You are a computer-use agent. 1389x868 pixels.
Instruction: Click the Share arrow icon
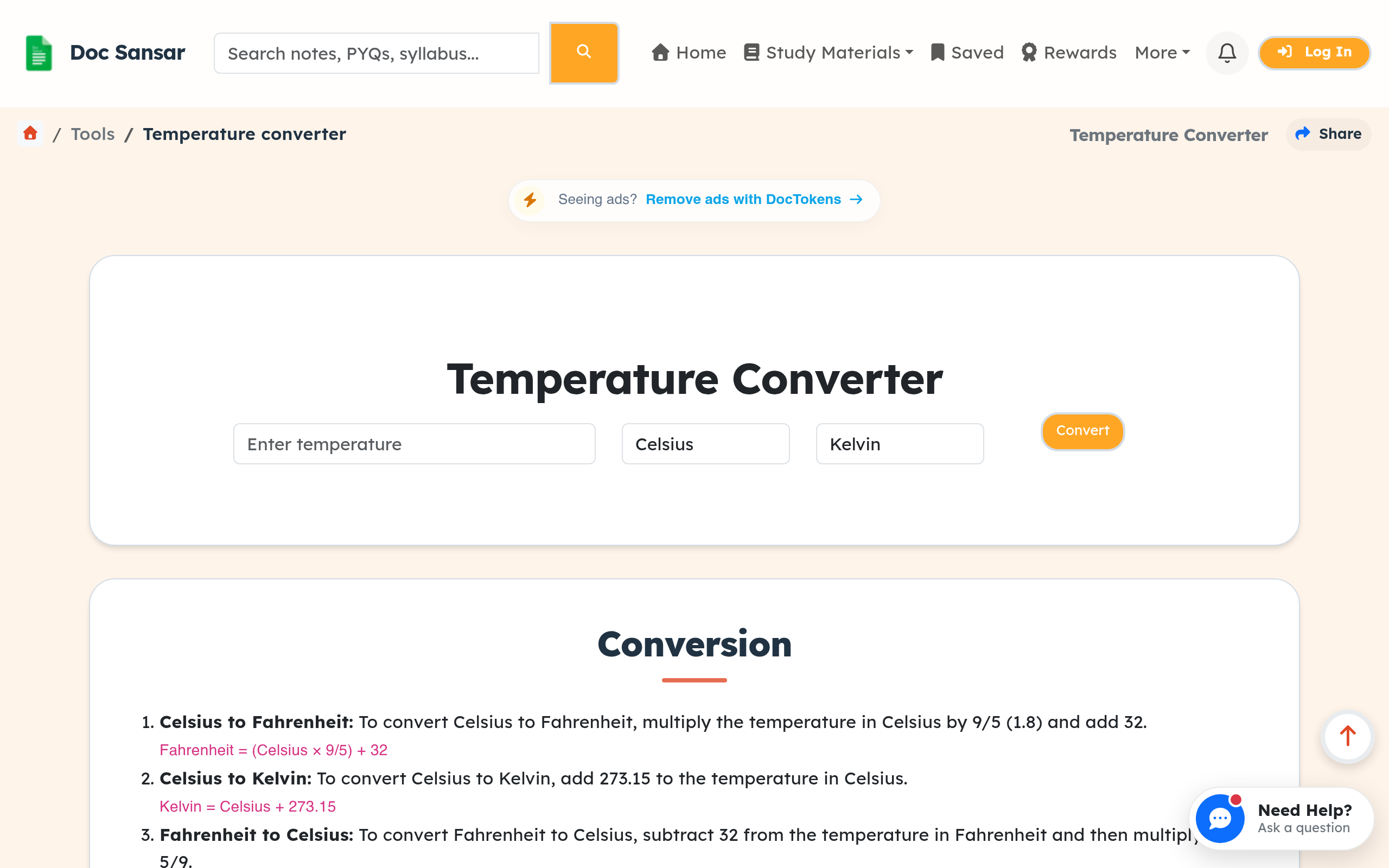pyautogui.click(x=1303, y=134)
